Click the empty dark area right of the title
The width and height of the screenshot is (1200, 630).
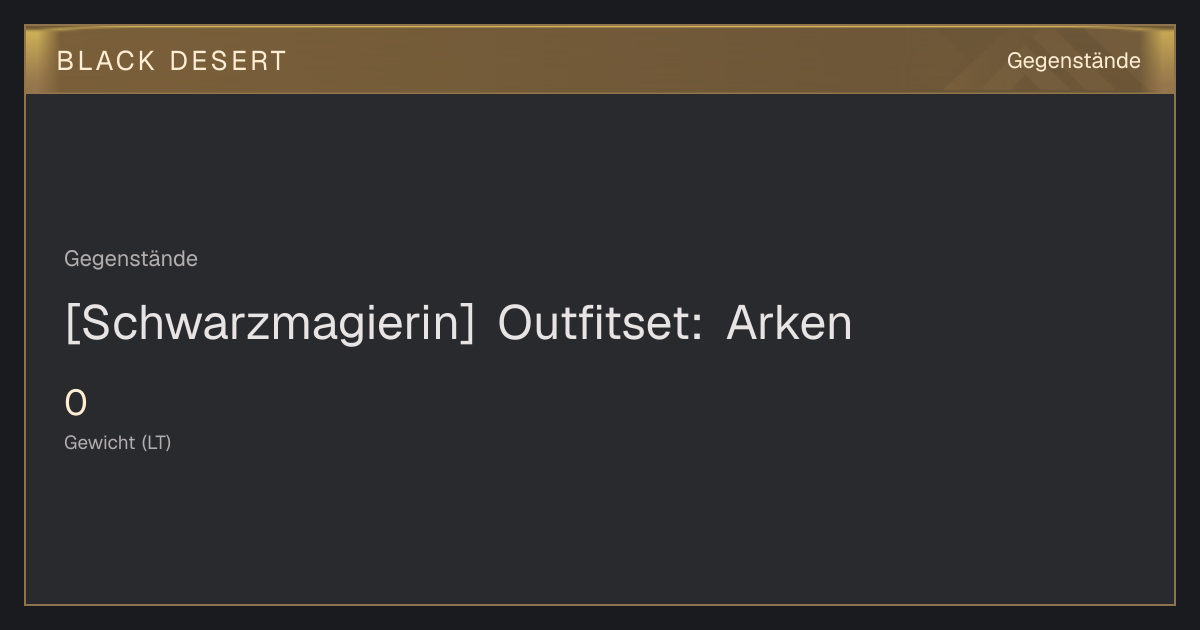(x=1010, y=323)
